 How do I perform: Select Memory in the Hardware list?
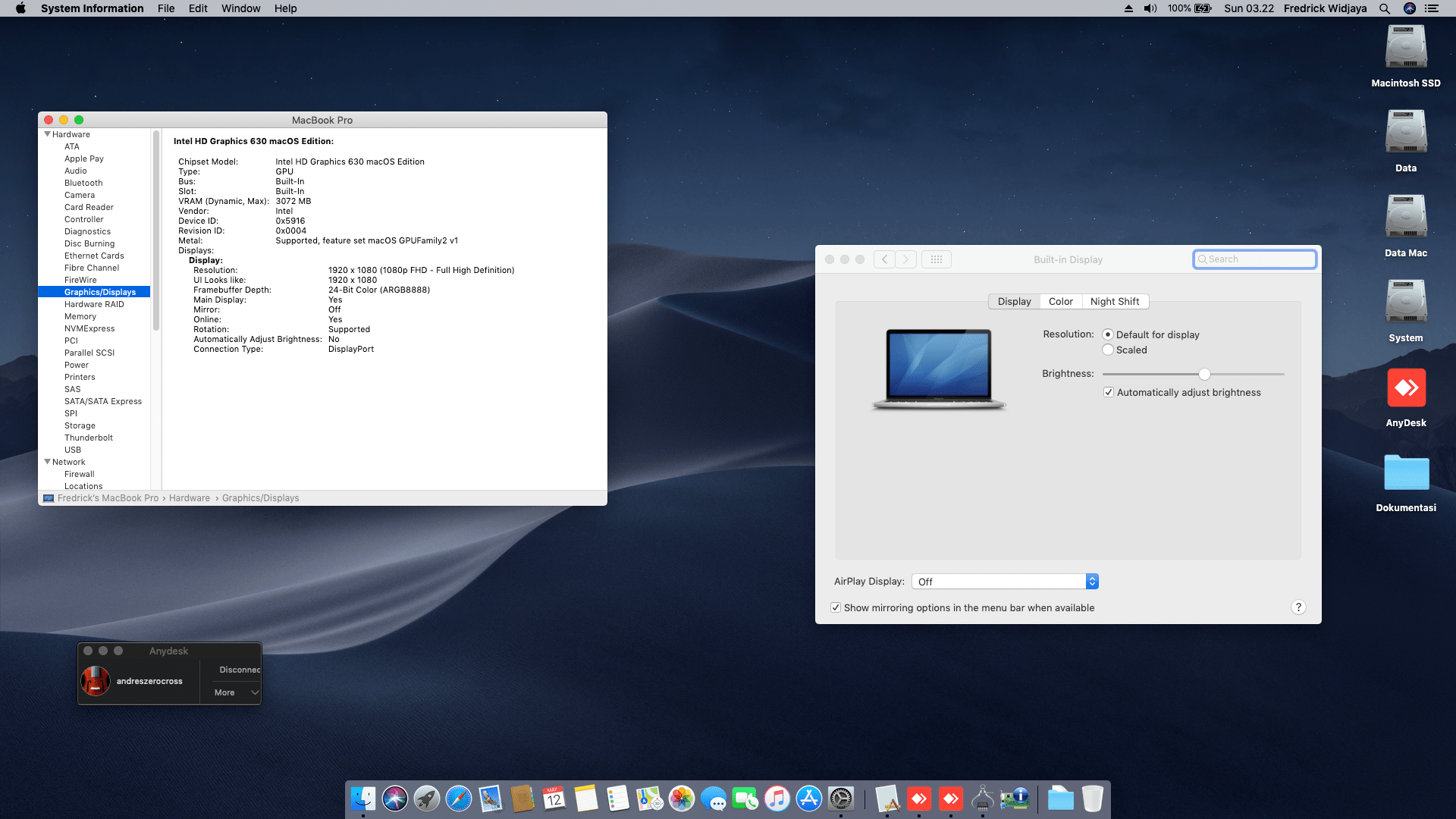point(80,316)
